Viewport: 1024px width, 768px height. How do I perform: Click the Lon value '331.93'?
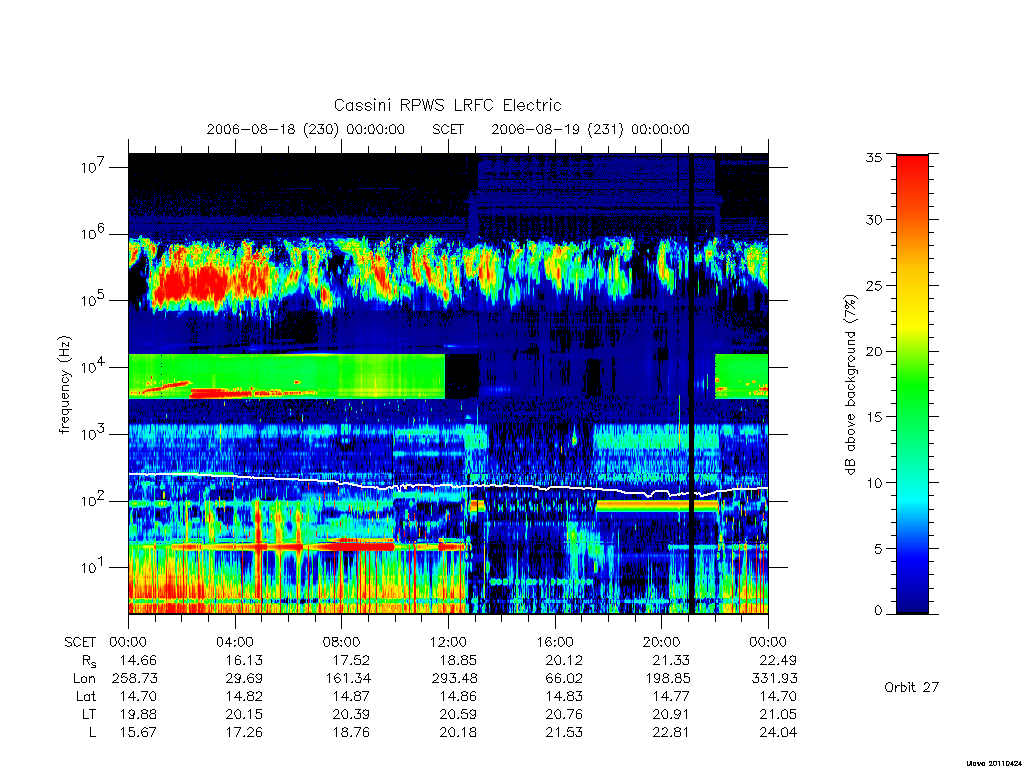click(775, 679)
